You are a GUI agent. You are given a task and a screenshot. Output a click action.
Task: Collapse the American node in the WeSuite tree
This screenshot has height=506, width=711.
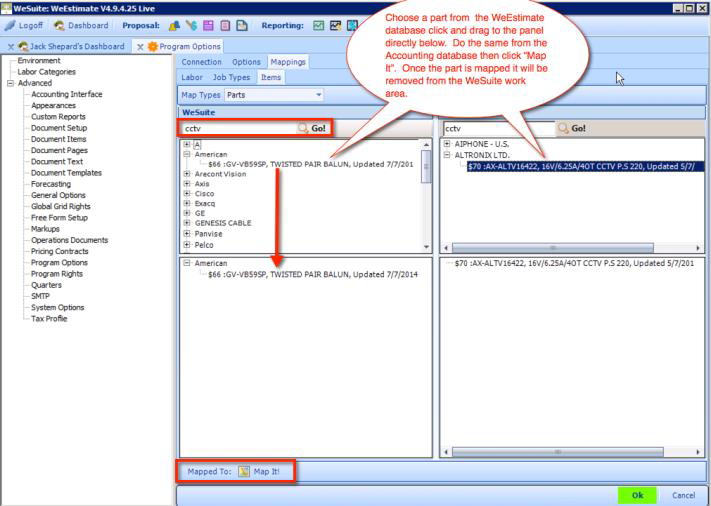tap(187, 155)
